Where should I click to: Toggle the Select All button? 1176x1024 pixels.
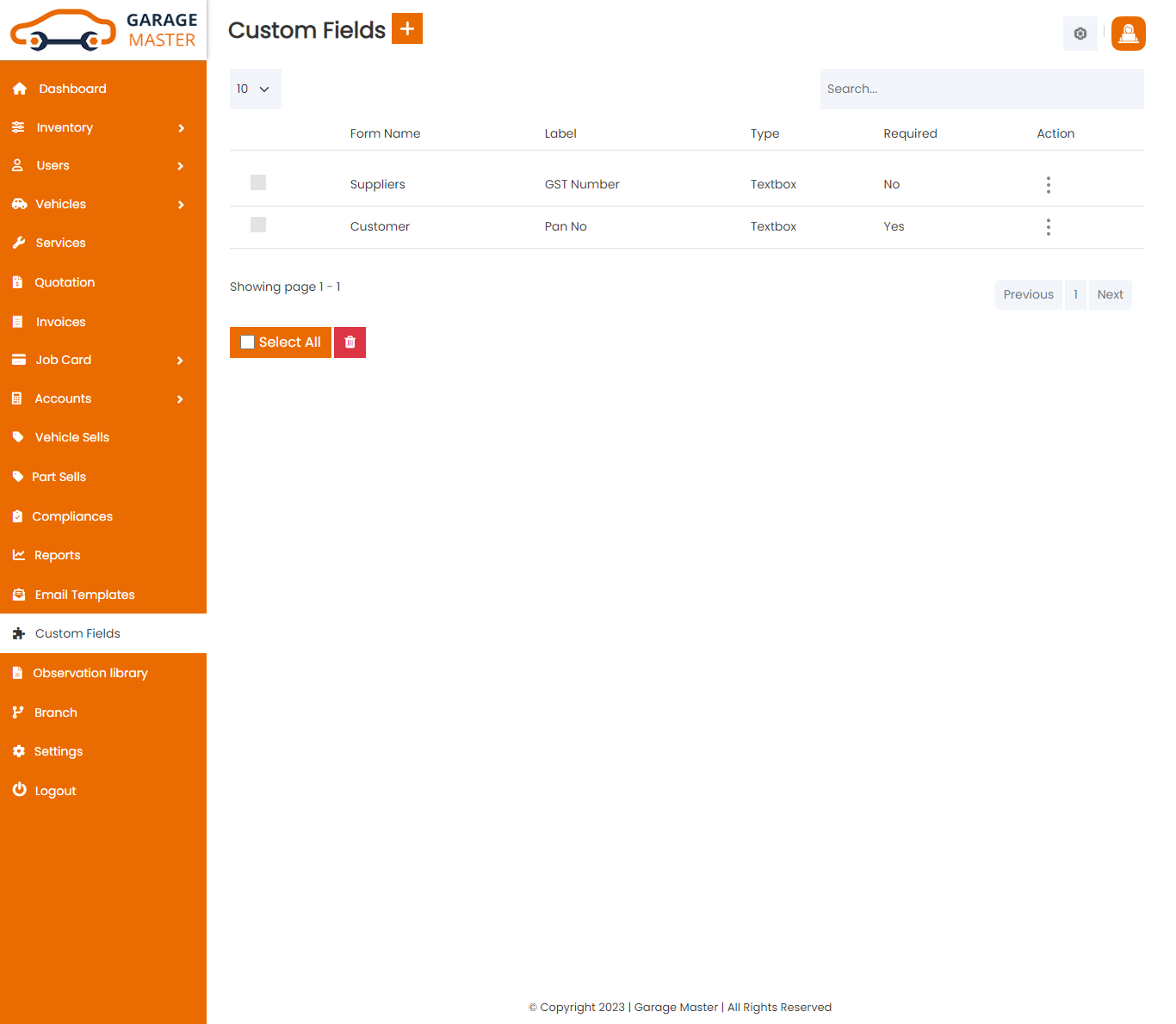(280, 342)
